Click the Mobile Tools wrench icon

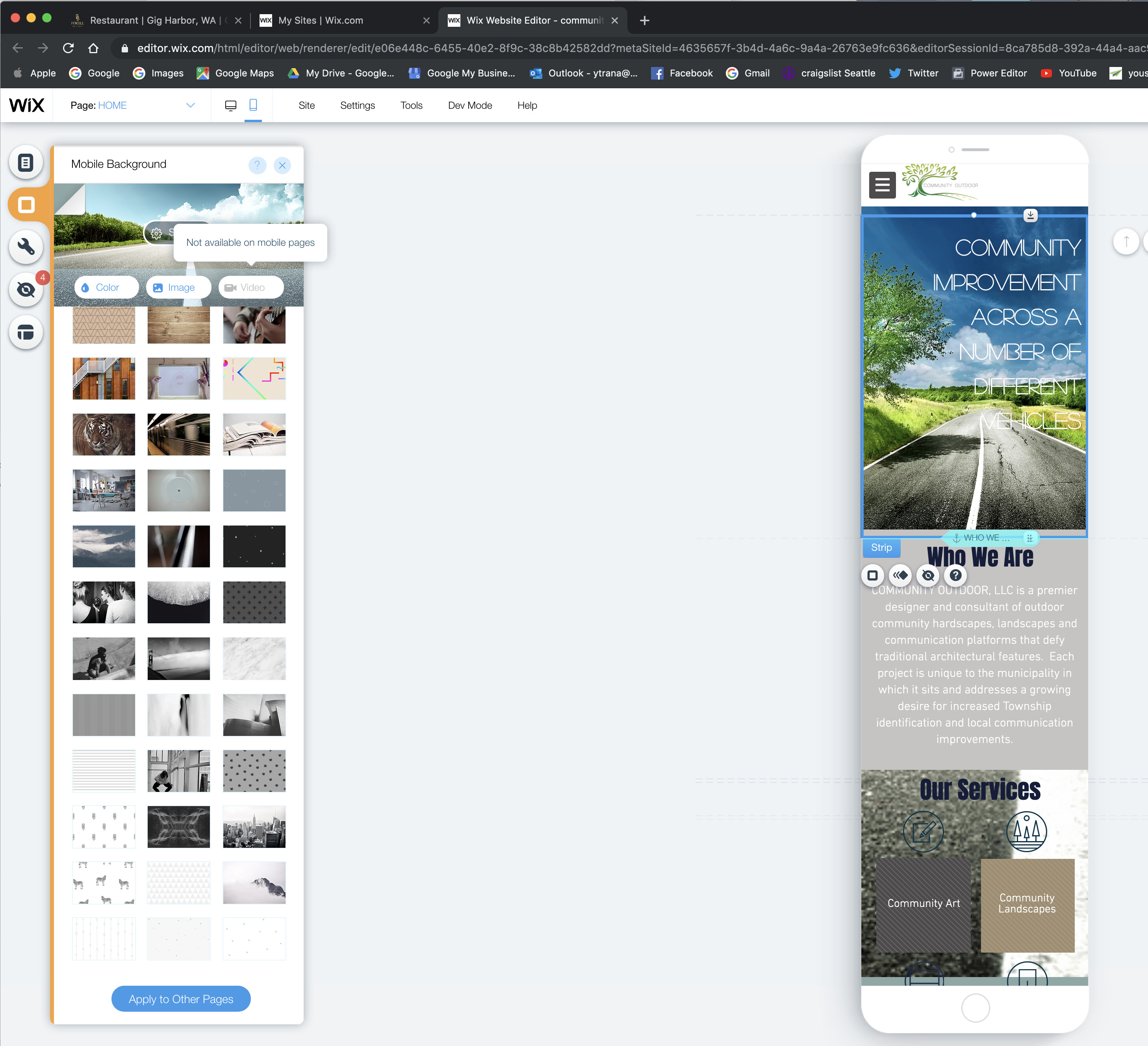(x=26, y=247)
